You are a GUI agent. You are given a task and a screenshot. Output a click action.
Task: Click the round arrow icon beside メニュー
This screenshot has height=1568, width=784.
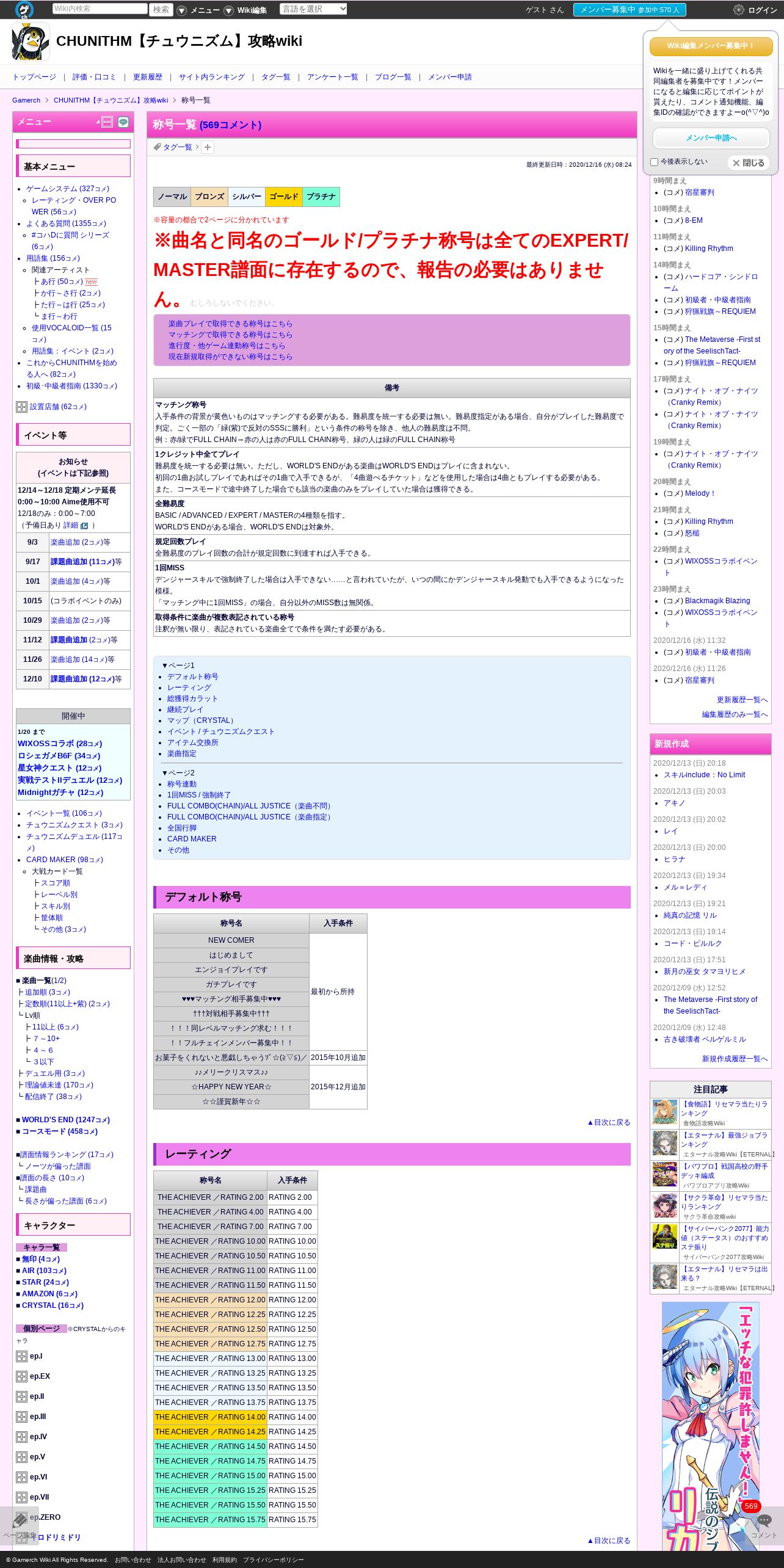181,10
